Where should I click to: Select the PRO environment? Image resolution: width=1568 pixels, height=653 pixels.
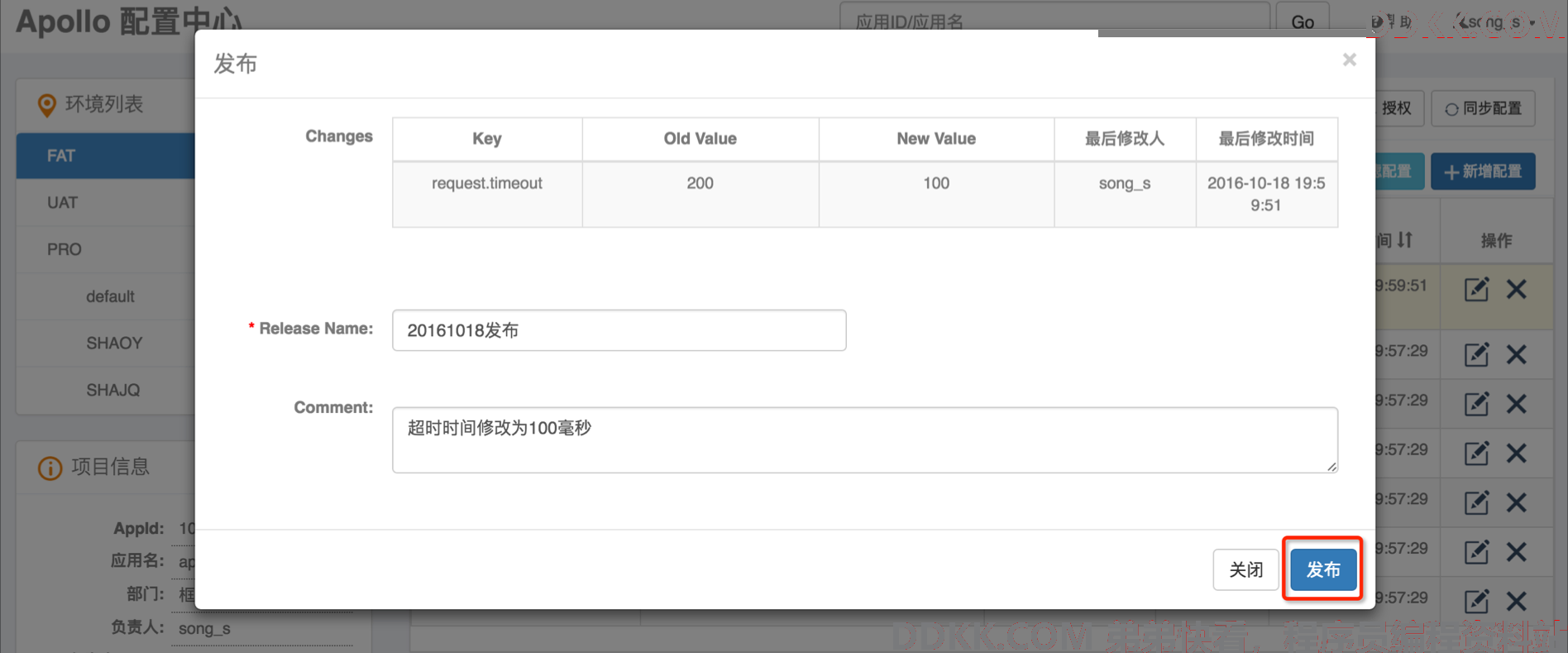click(x=106, y=249)
